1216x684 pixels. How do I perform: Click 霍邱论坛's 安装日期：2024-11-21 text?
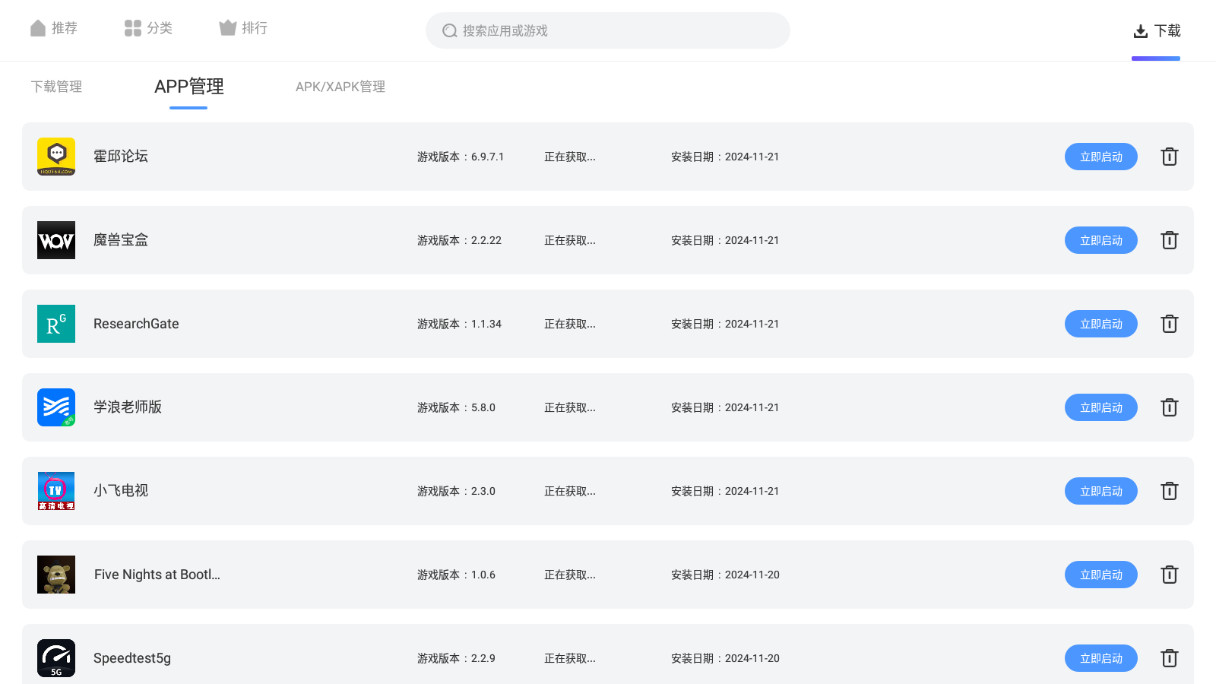[x=725, y=157]
